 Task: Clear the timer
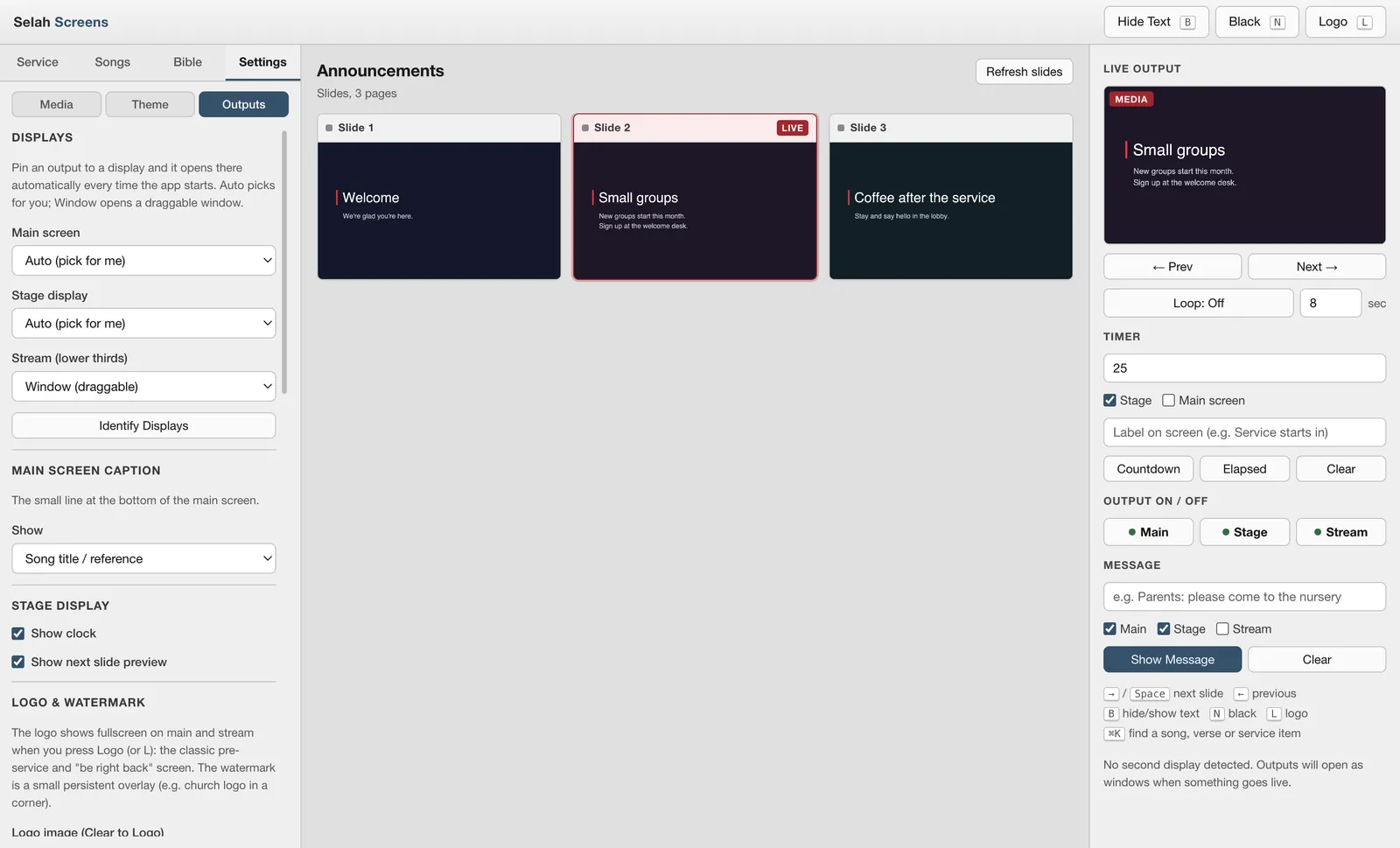pyautogui.click(x=1340, y=469)
